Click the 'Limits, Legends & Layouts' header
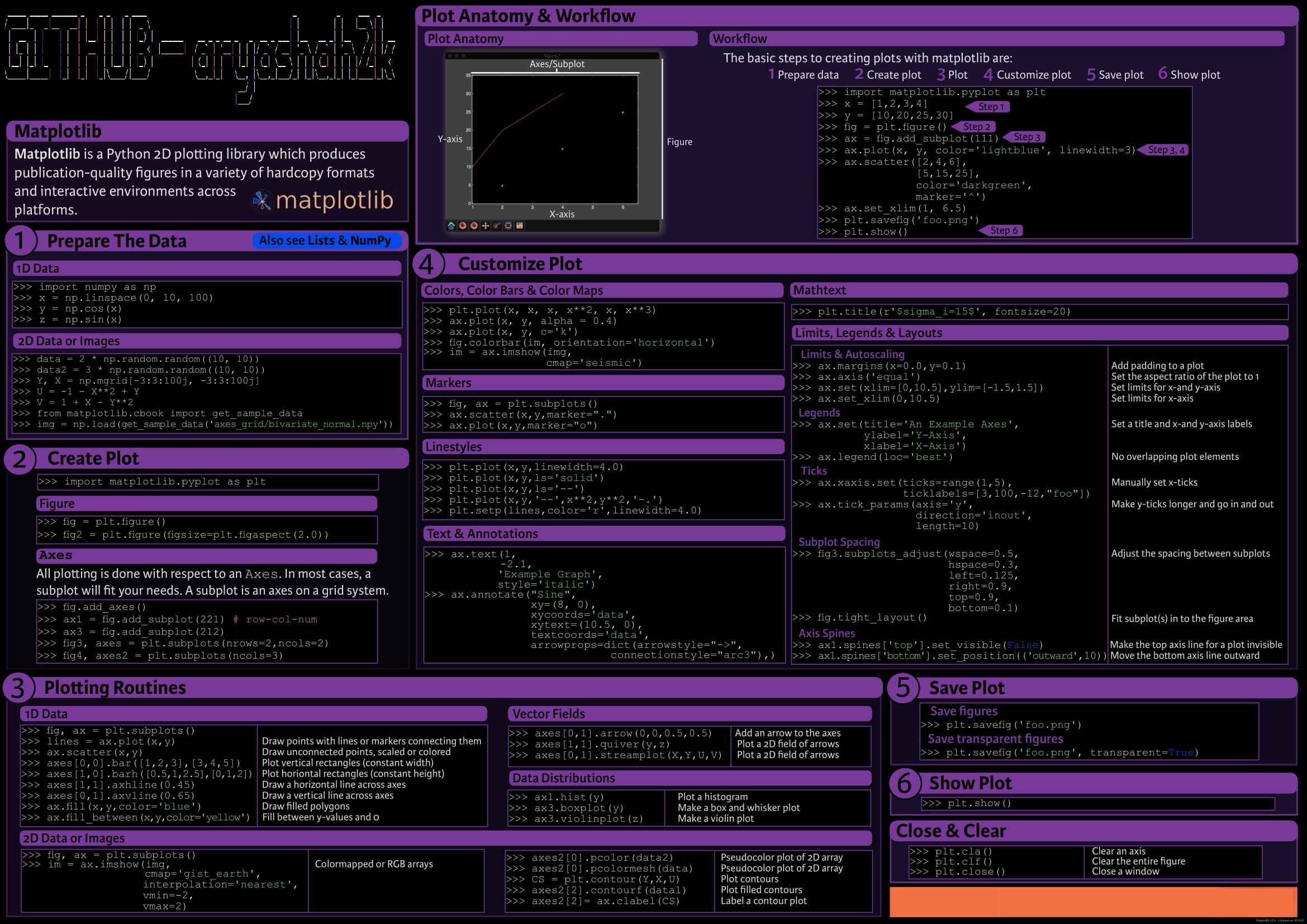Screen dimensions: 1307x924 pos(1039,333)
